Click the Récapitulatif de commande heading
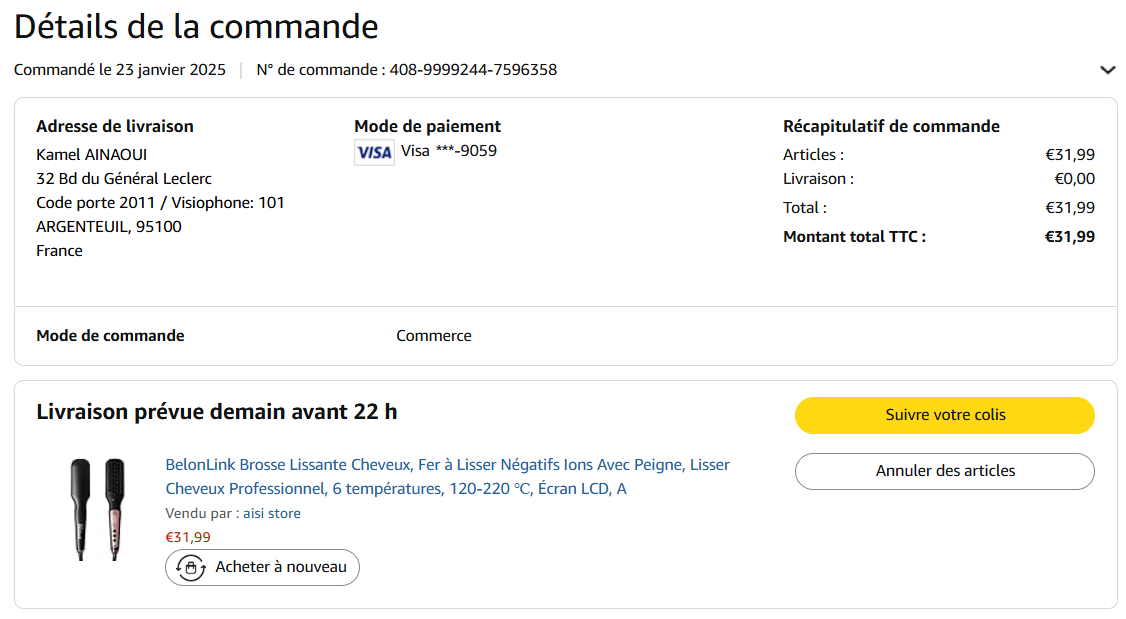The height and width of the screenshot is (619, 1126). (x=890, y=126)
